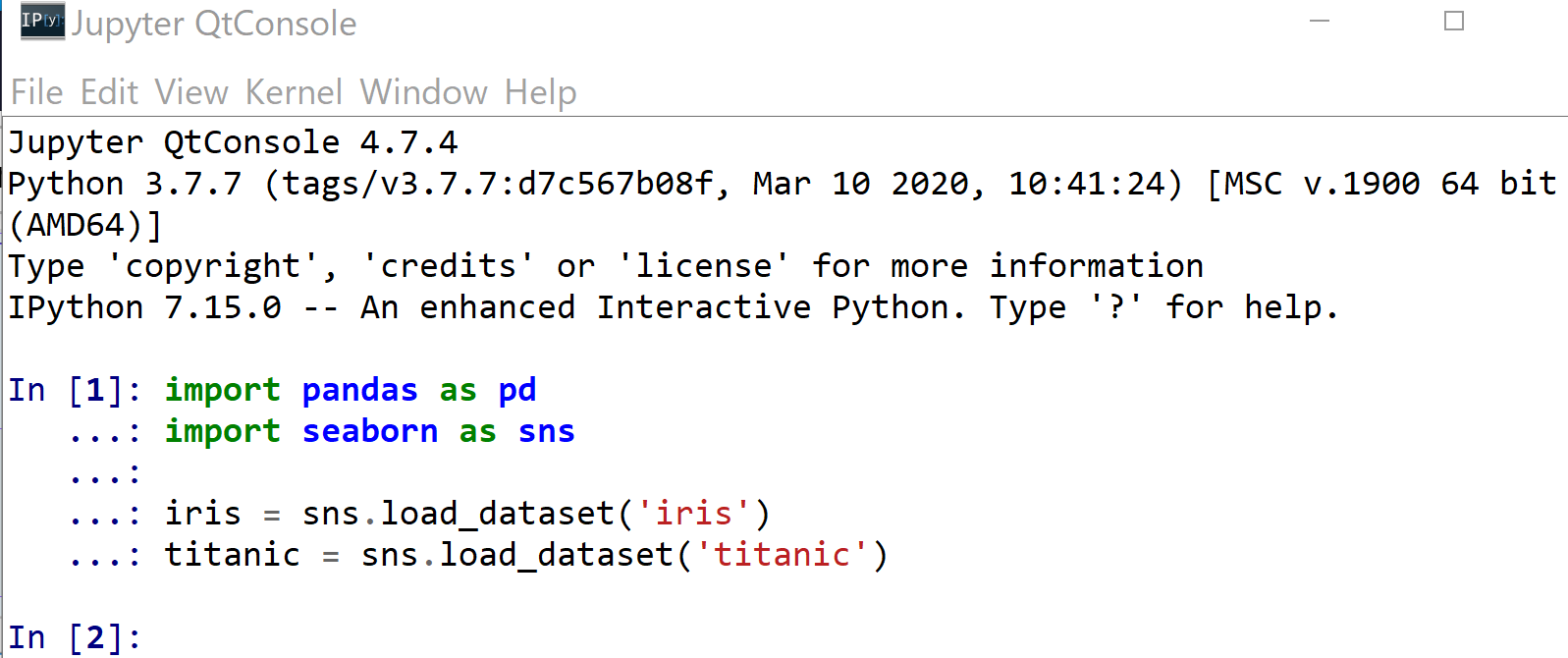
Task: Click the 'titanic' string literal
Action: (x=782, y=555)
